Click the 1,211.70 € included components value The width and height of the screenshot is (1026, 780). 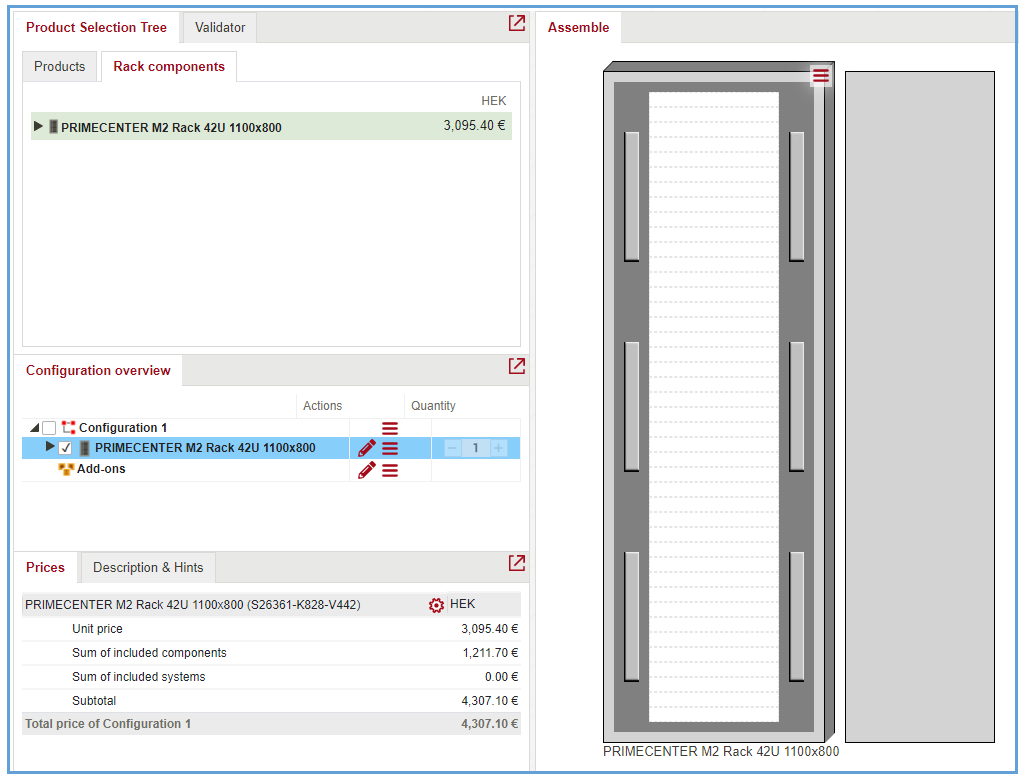coord(490,653)
